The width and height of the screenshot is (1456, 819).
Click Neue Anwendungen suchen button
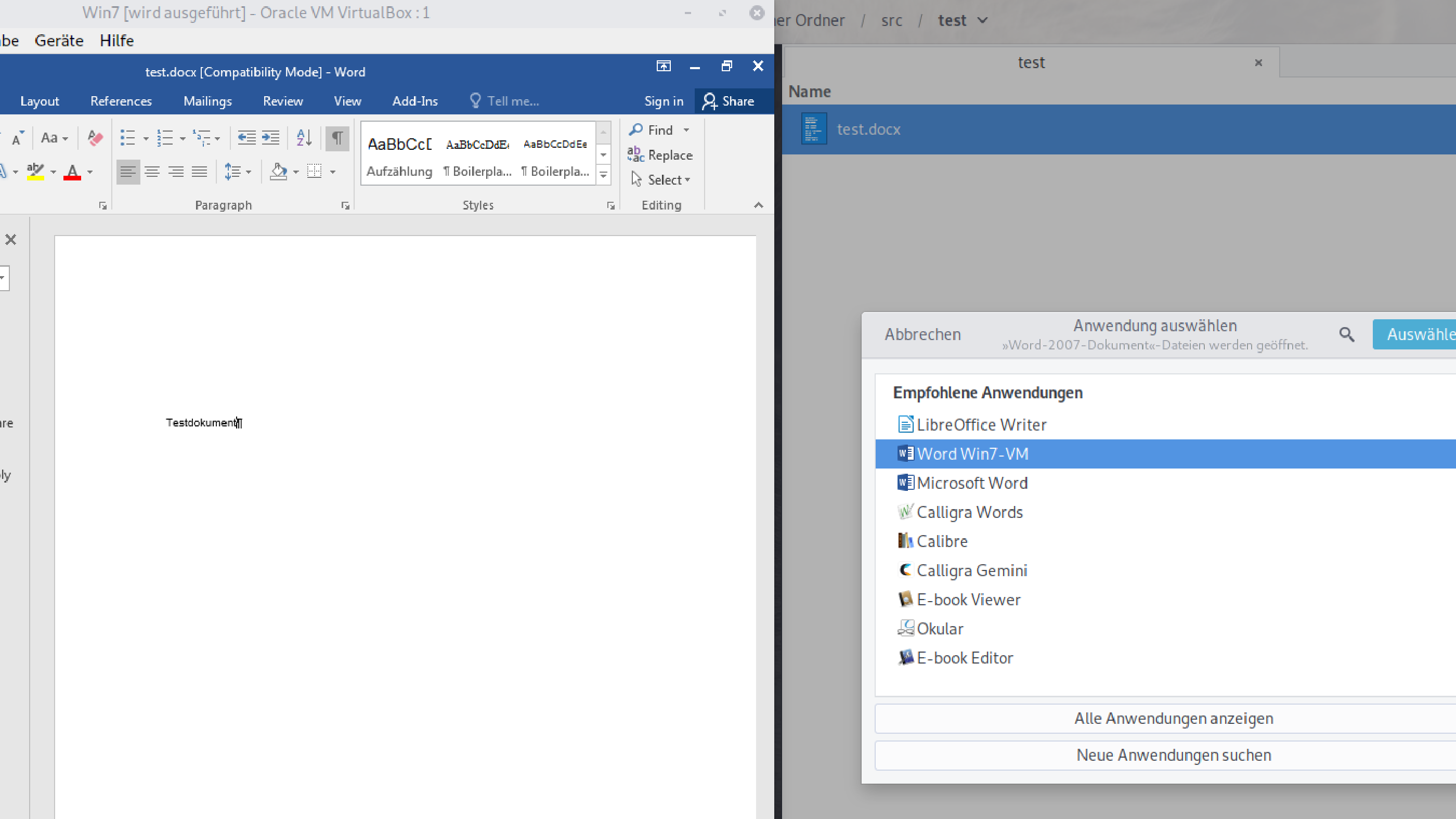click(x=1165, y=755)
